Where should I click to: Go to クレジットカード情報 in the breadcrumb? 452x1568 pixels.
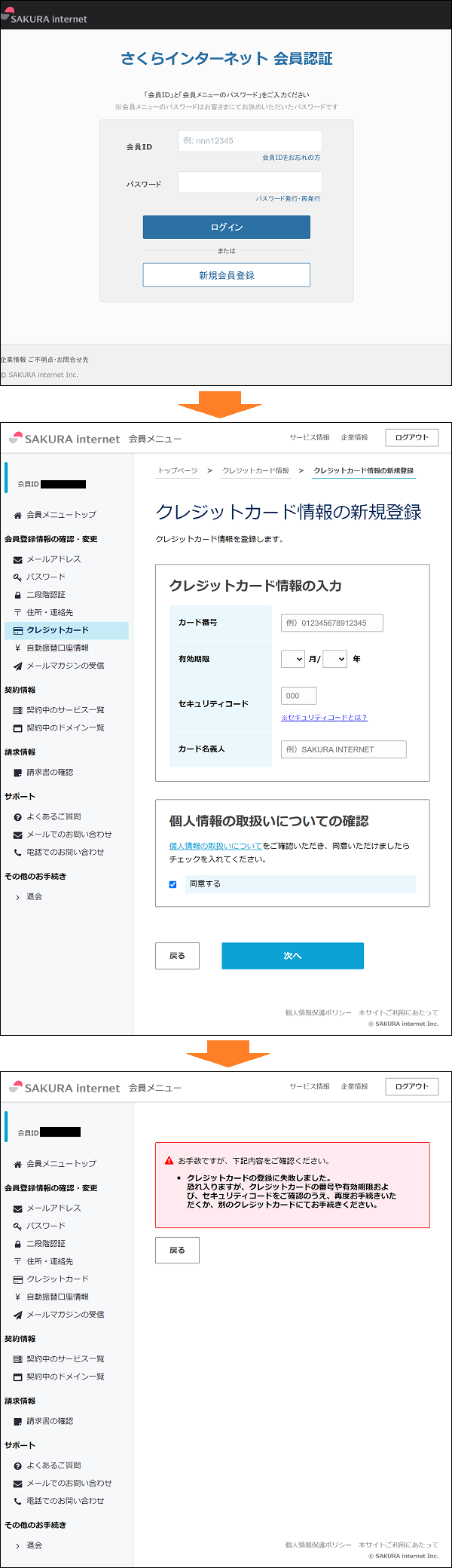pyautogui.click(x=255, y=470)
